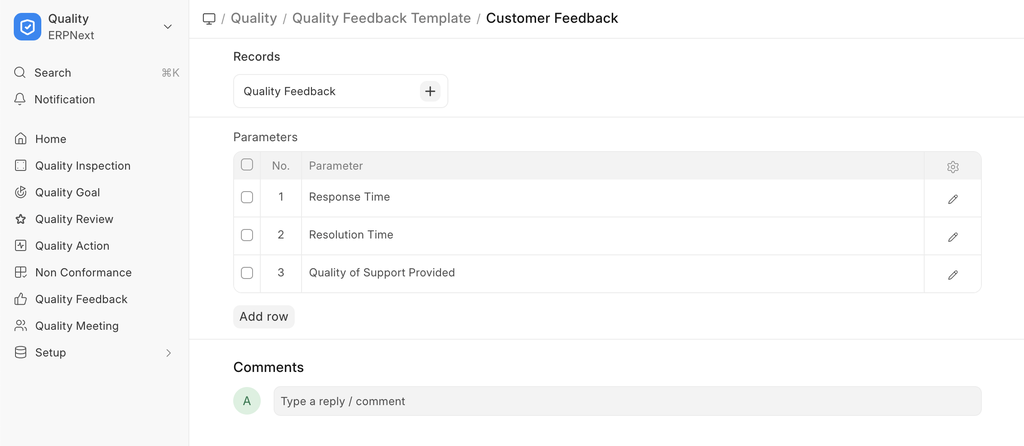This screenshot has height=446, width=1024.
Task: Click the Add row button
Action: pyautogui.click(x=264, y=316)
